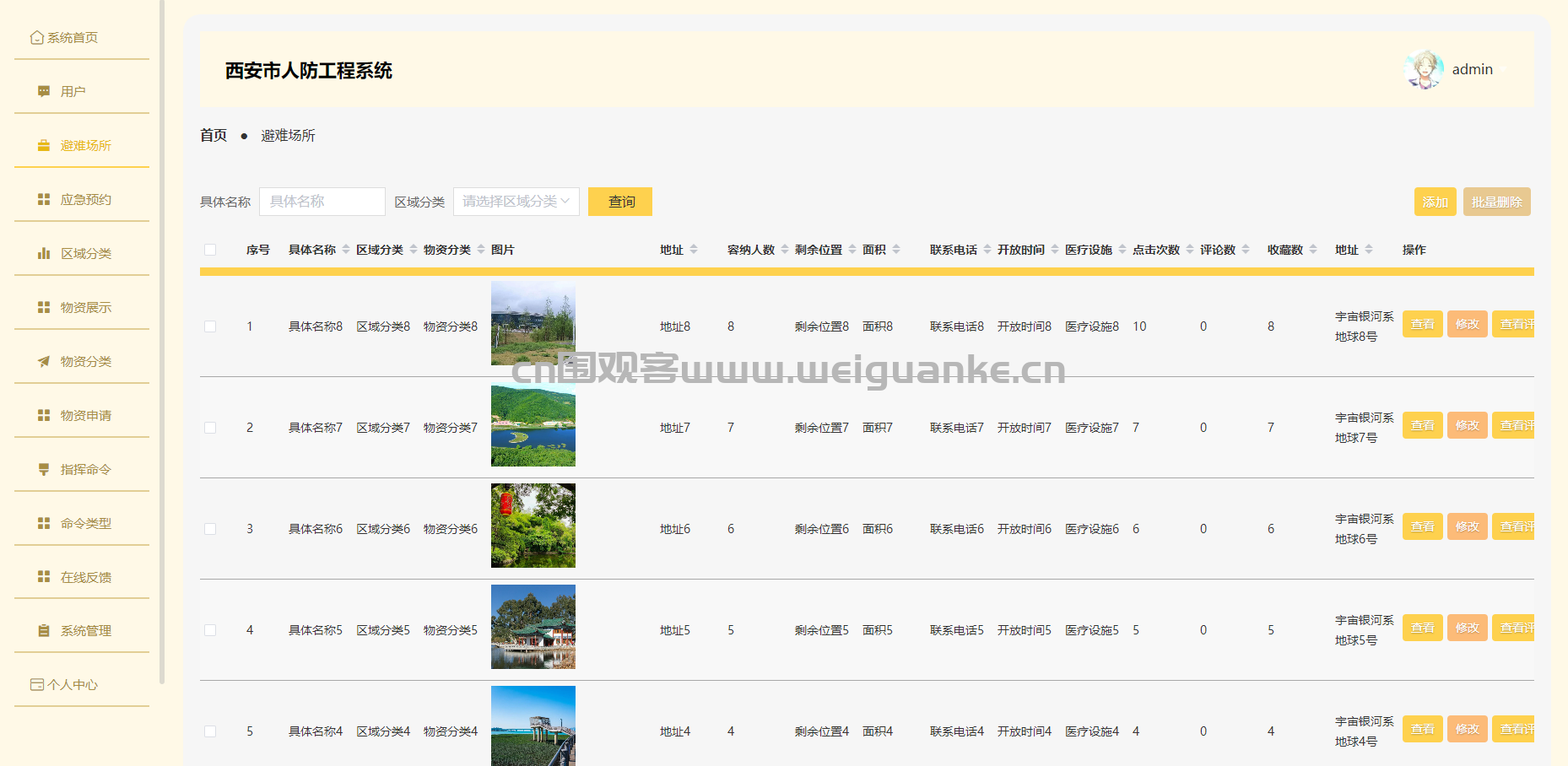Open the thumbnail image for 具体名称7
This screenshot has height=766, width=1568.
pyautogui.click(x=533, y=424)
